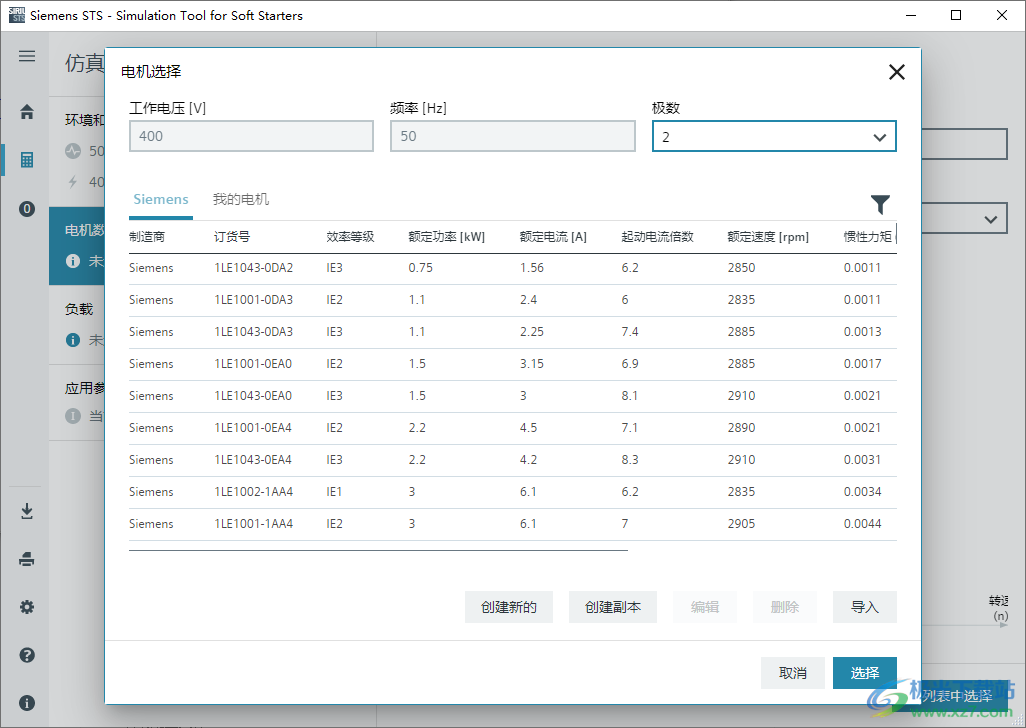Close the 电机选择 dialog with X
This screenshot has height=728, width=1026.
[896, 72]
